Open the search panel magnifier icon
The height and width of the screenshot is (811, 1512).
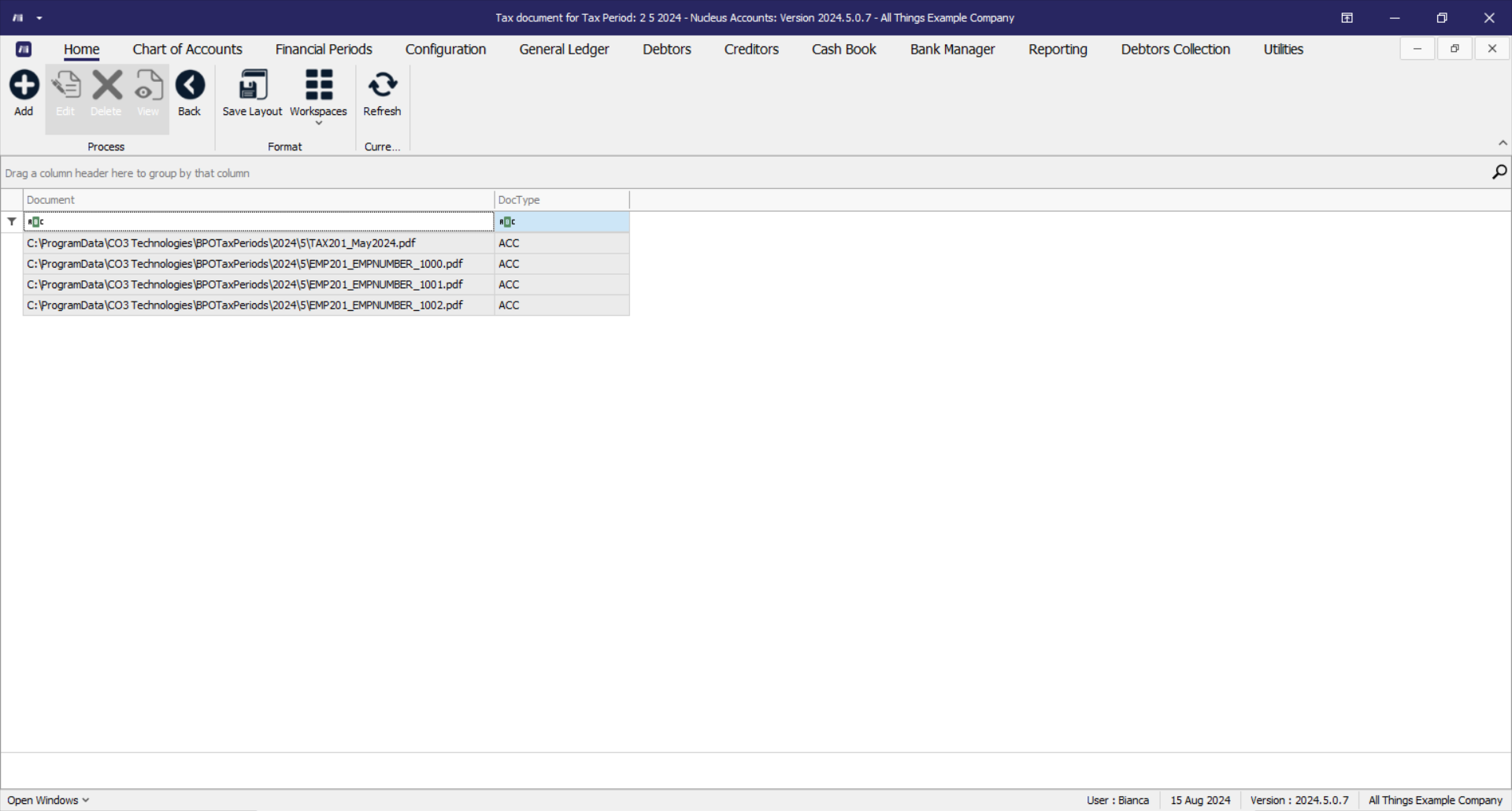coord(1499,172)
